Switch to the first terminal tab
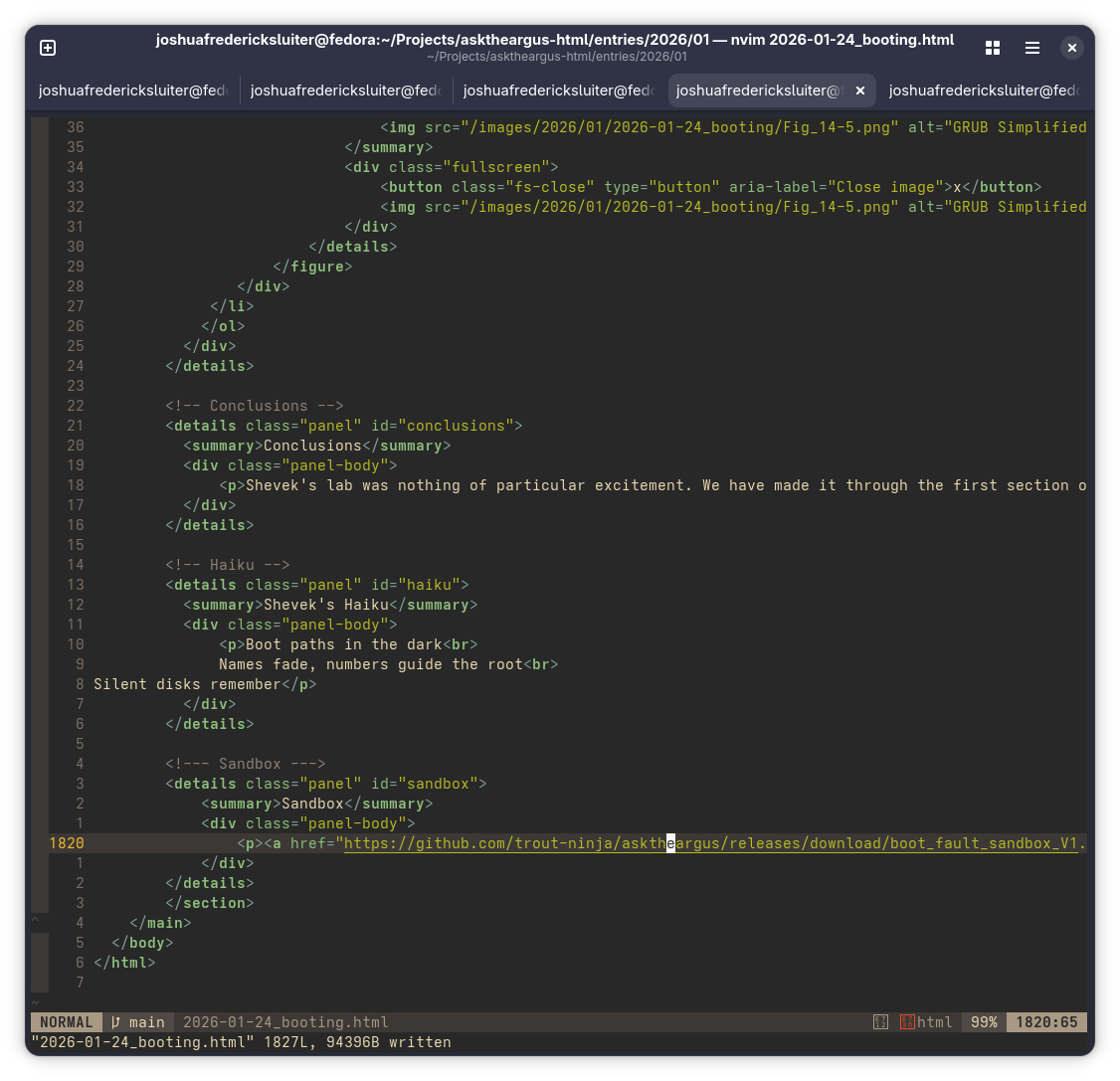1120x1081 pixels. coord(133,90)
